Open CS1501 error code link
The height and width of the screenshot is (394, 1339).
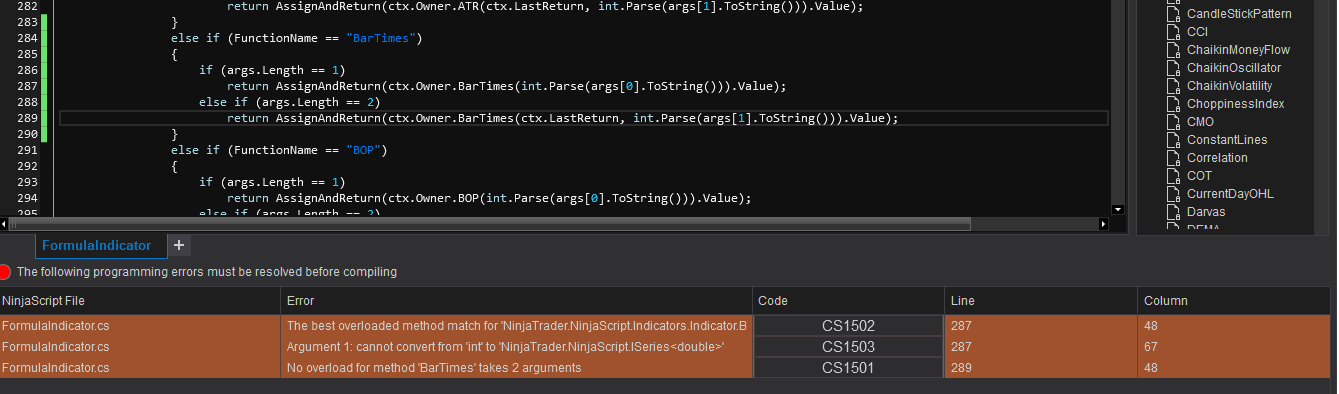click(848, 368)
